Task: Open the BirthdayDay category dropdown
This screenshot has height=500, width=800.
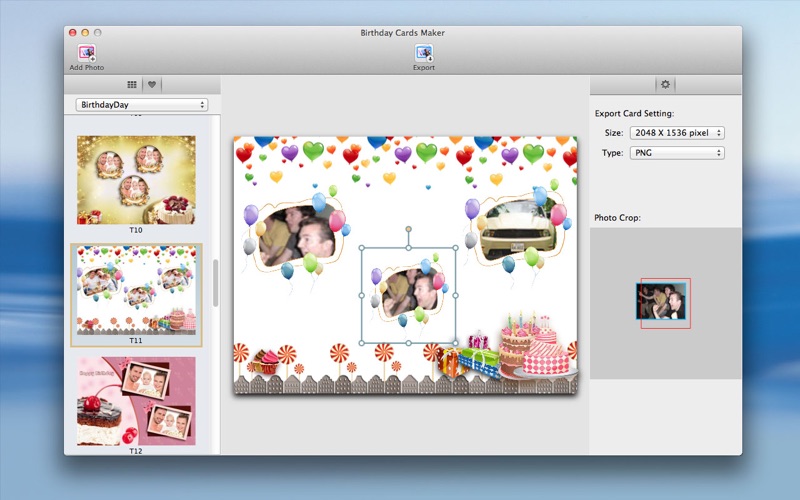Action: click(142, 105)
